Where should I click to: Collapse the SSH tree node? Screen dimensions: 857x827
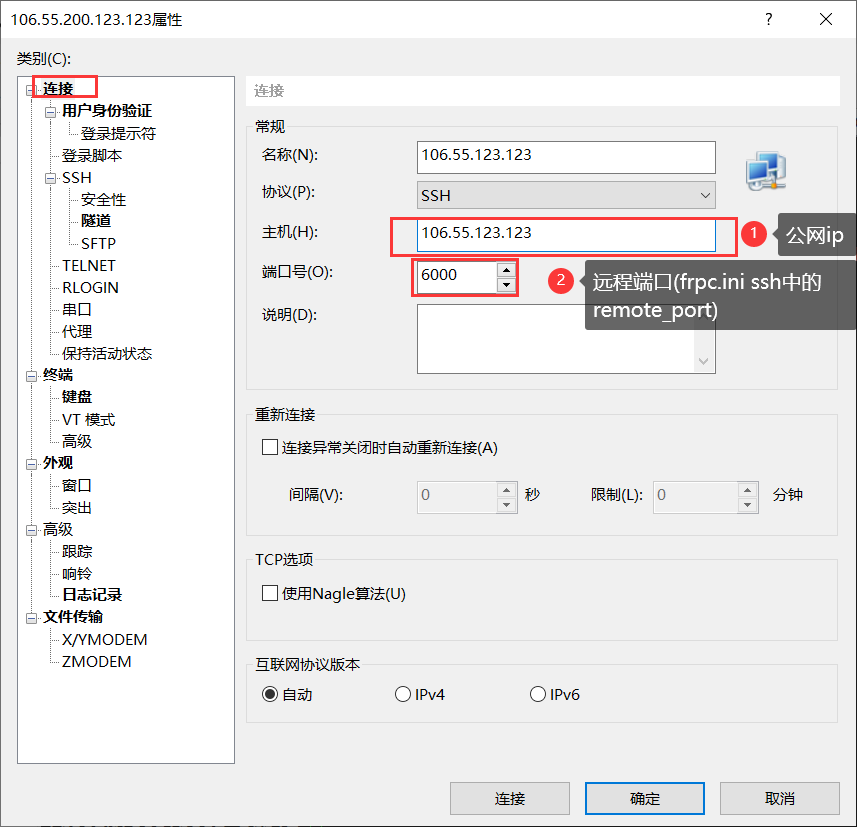(x=51, y=179)
